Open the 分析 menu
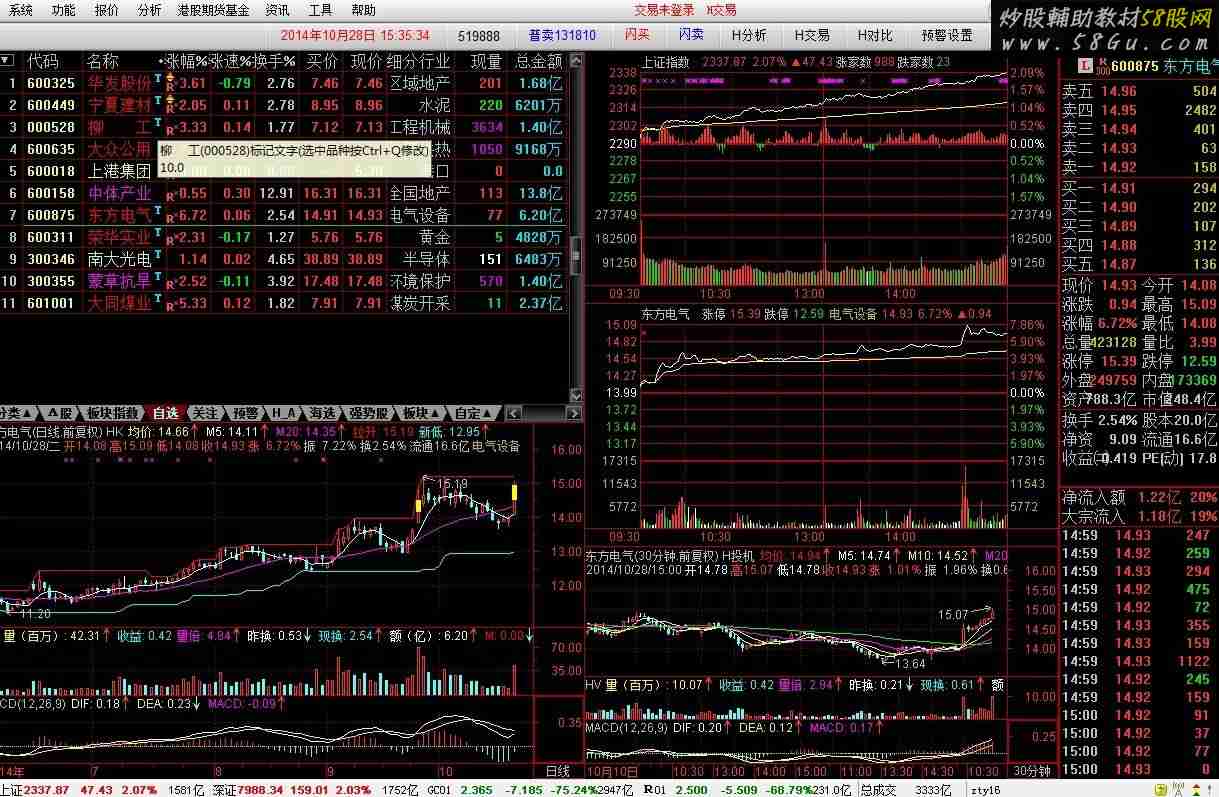This screenshot has width=1219, height=797. [149, 10]
